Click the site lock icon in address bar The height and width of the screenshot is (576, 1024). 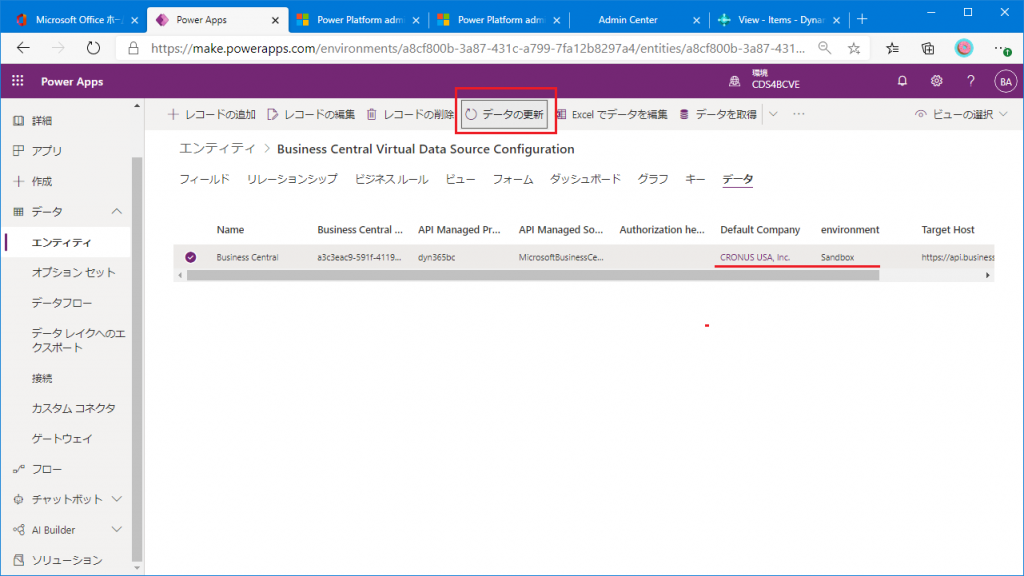click(133, 48)
